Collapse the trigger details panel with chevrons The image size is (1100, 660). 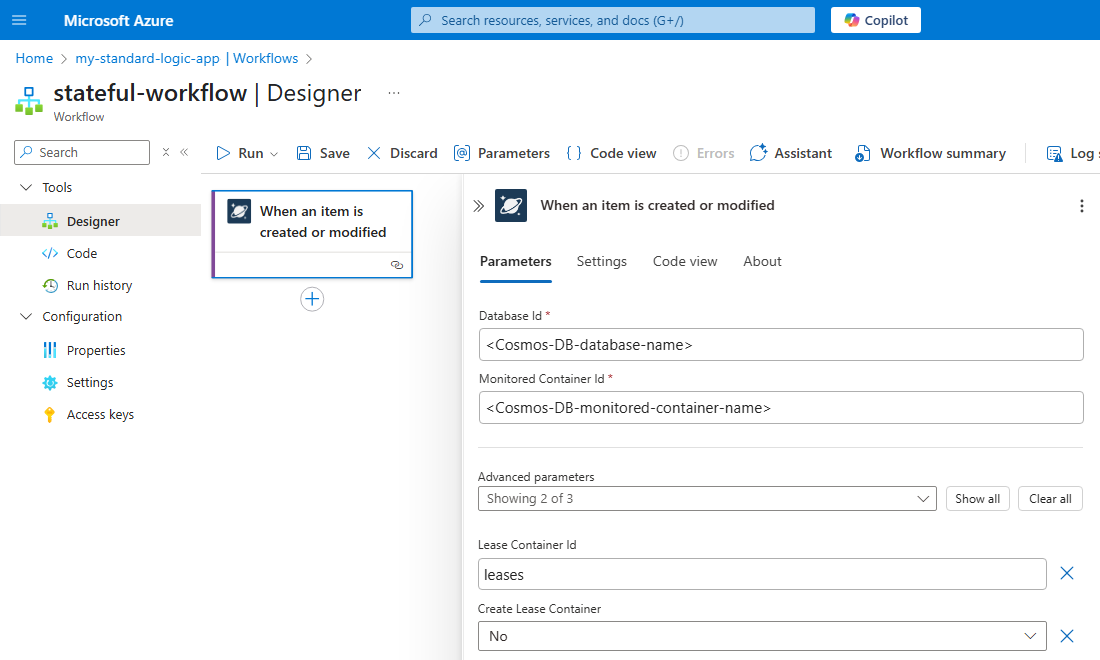click(x=478, y=206)
